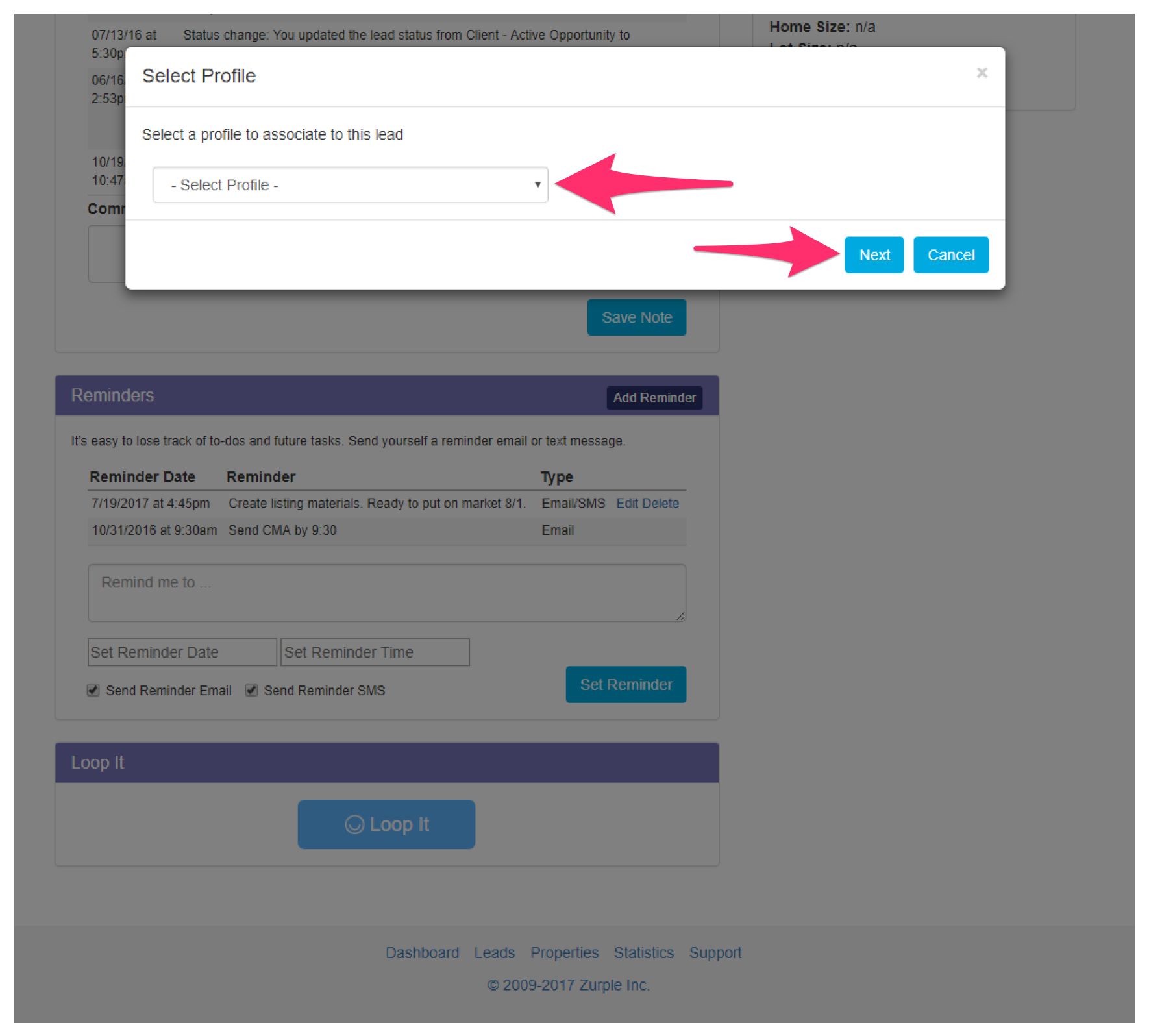This screenshot has width=1149, height=1036.
Task: Click the Save Note button
Action: click(636, 317)
